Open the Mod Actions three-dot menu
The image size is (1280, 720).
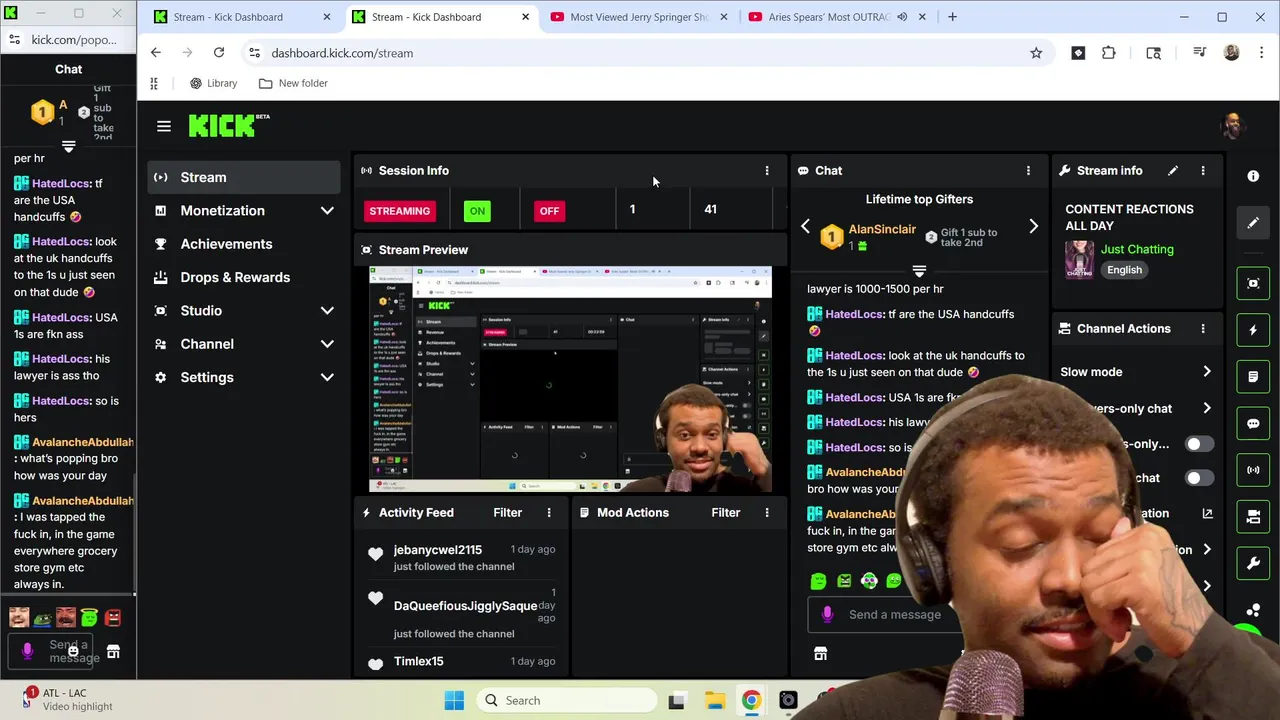[x=767, y=513]
